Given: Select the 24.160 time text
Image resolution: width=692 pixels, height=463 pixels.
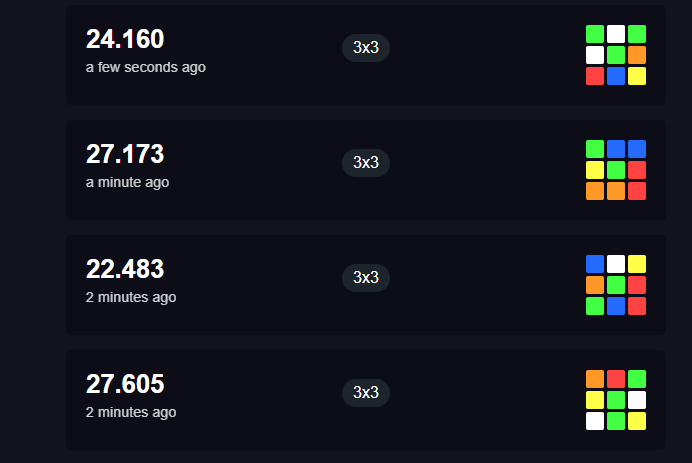Looking at the screenshot, I should (x=125, y=39).
